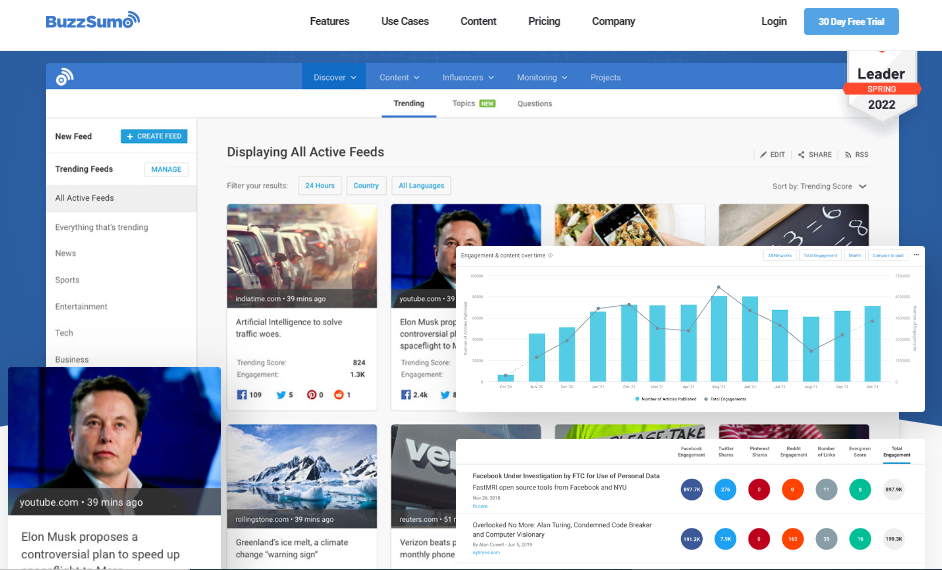
Task: Click the Share icon beside SHARE
Action: [801, 154]
